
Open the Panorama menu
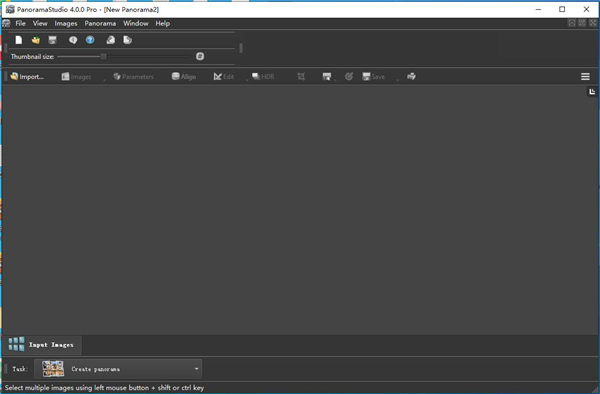[x=100, y=23]
